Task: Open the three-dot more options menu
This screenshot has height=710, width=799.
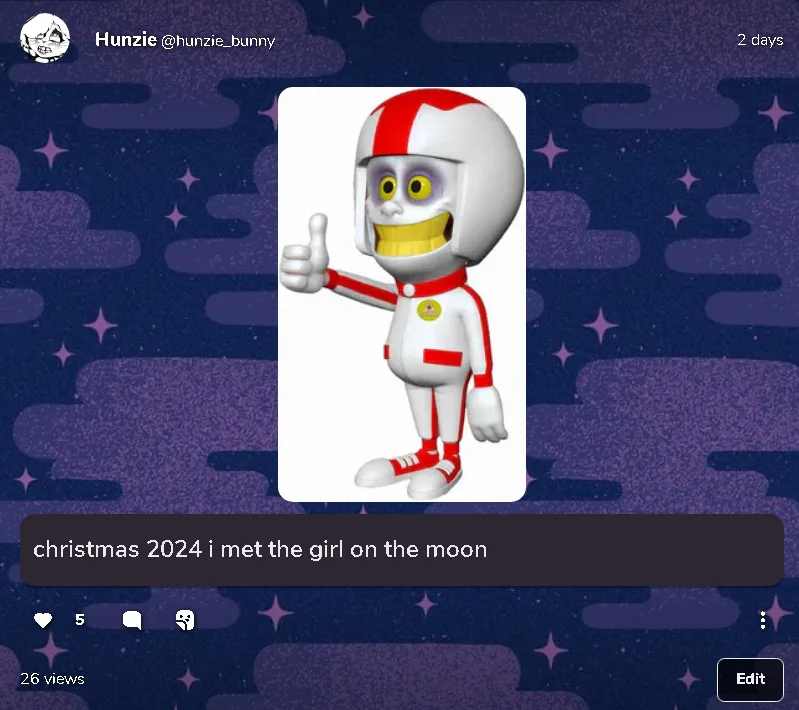Action: 762,620
